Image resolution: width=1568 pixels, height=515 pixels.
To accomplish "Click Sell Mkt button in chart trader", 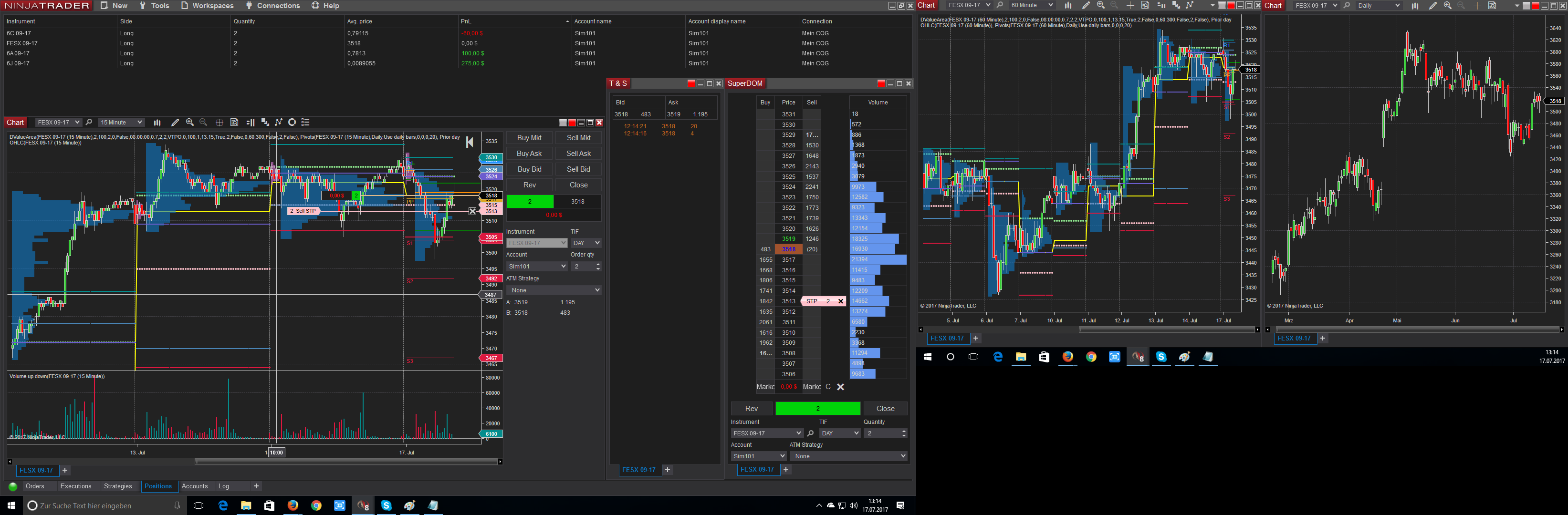I will 578,138.
